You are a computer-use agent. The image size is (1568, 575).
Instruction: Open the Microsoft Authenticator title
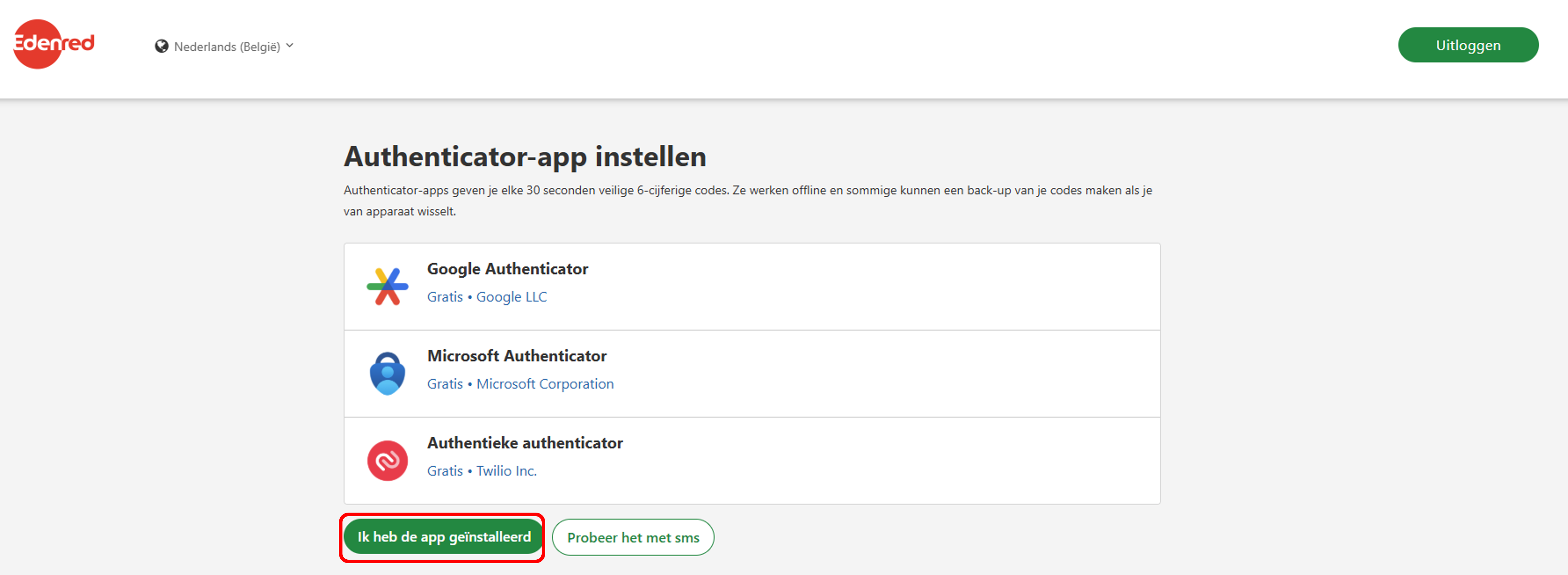pyautogui.click(x=517, y=356)
